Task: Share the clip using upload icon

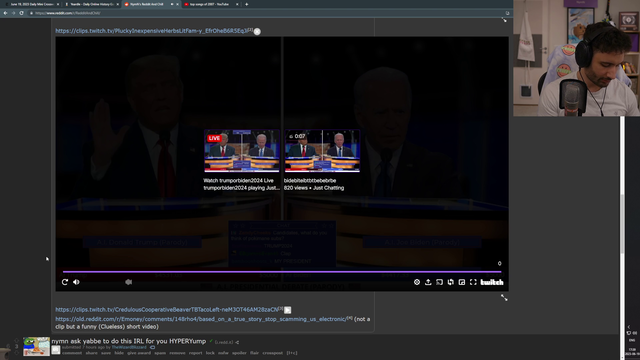Action: tap(428, 282)
